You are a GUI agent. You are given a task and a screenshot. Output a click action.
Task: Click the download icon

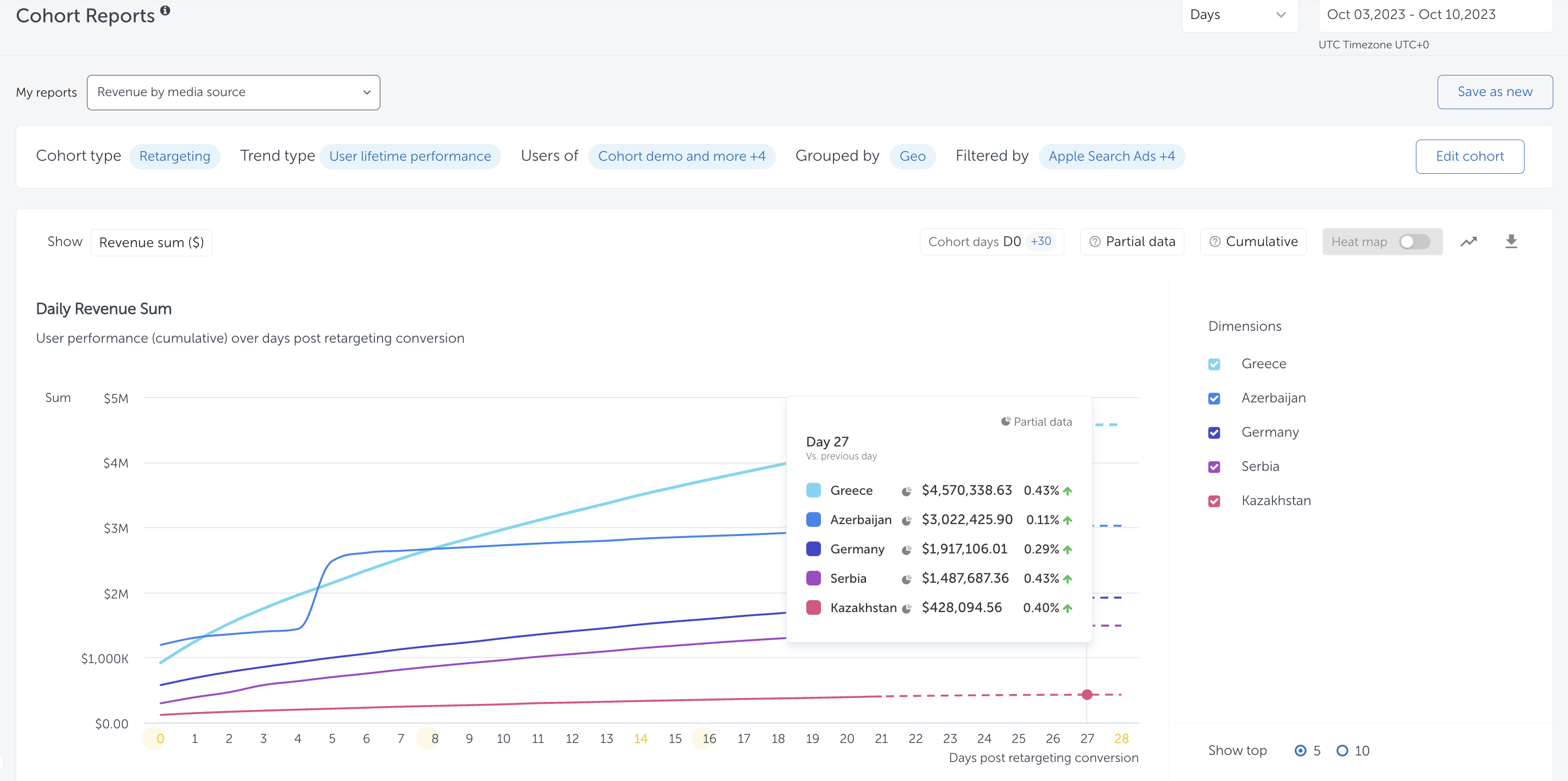pyautogui.click(x=1511, y=242)
